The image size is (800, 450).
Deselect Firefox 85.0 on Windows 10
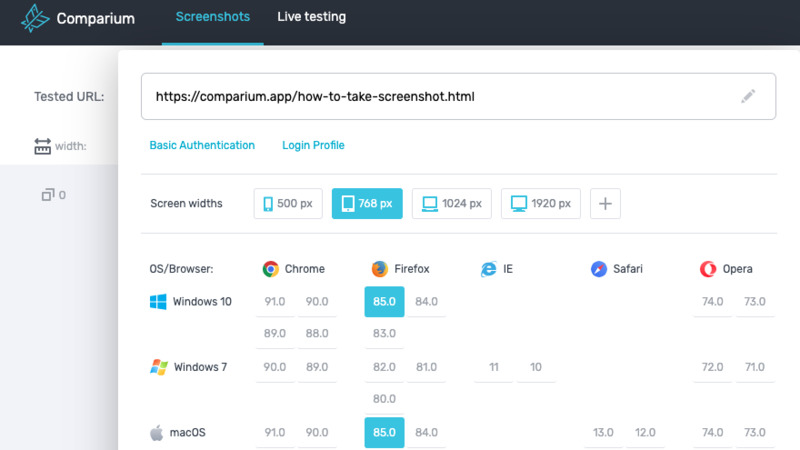(x=384, y=302)
